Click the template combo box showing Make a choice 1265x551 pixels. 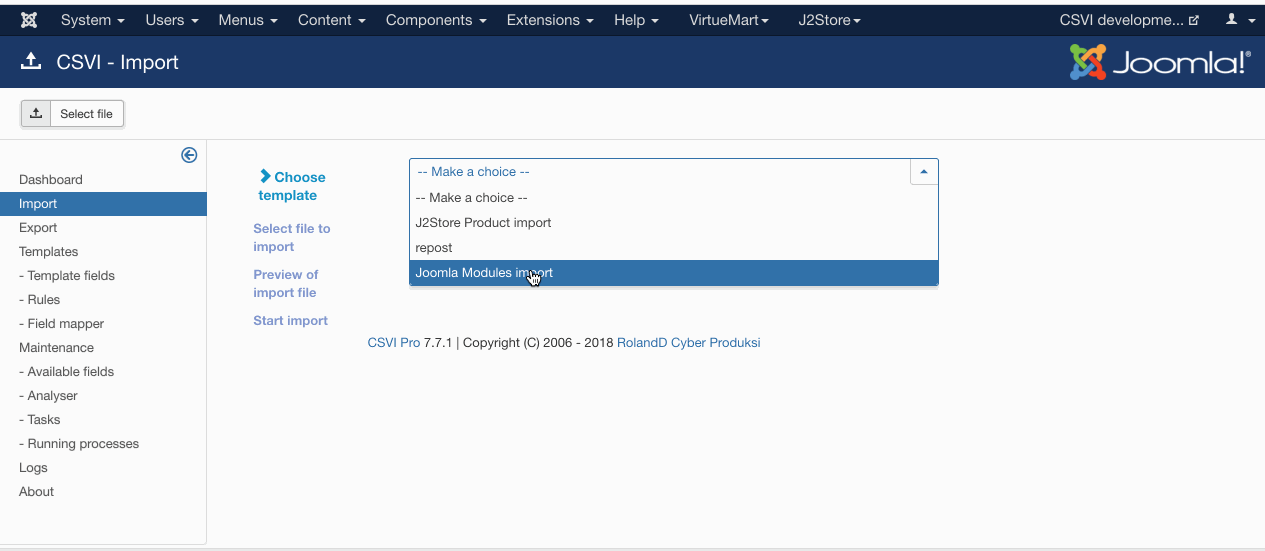pyautogui.click(x=674, y=172)
